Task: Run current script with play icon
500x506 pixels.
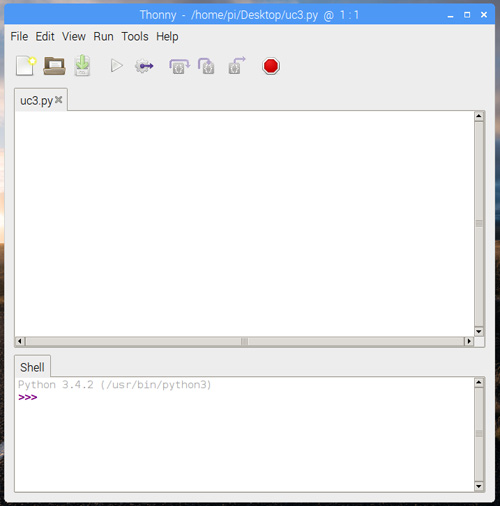Action: coord(116,66)
